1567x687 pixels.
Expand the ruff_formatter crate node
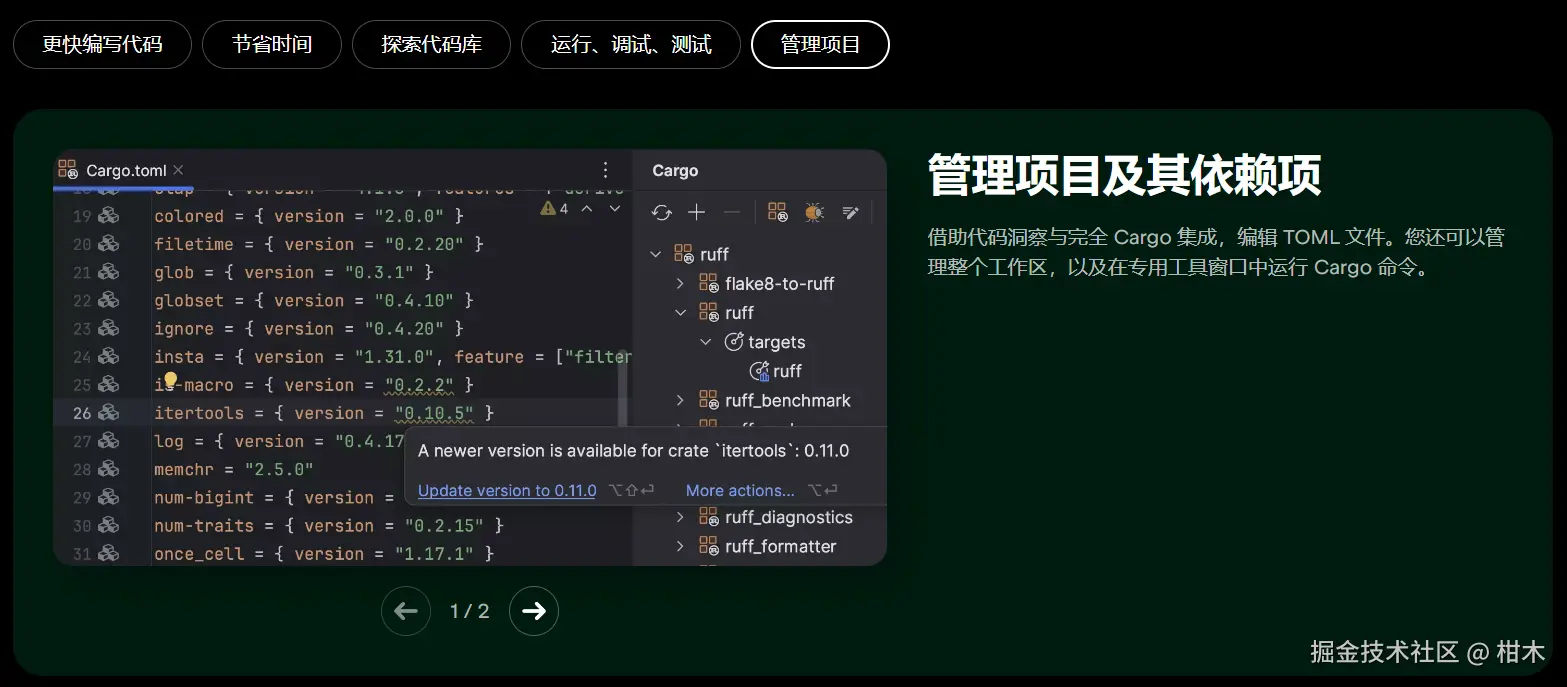tap(681, 546)
